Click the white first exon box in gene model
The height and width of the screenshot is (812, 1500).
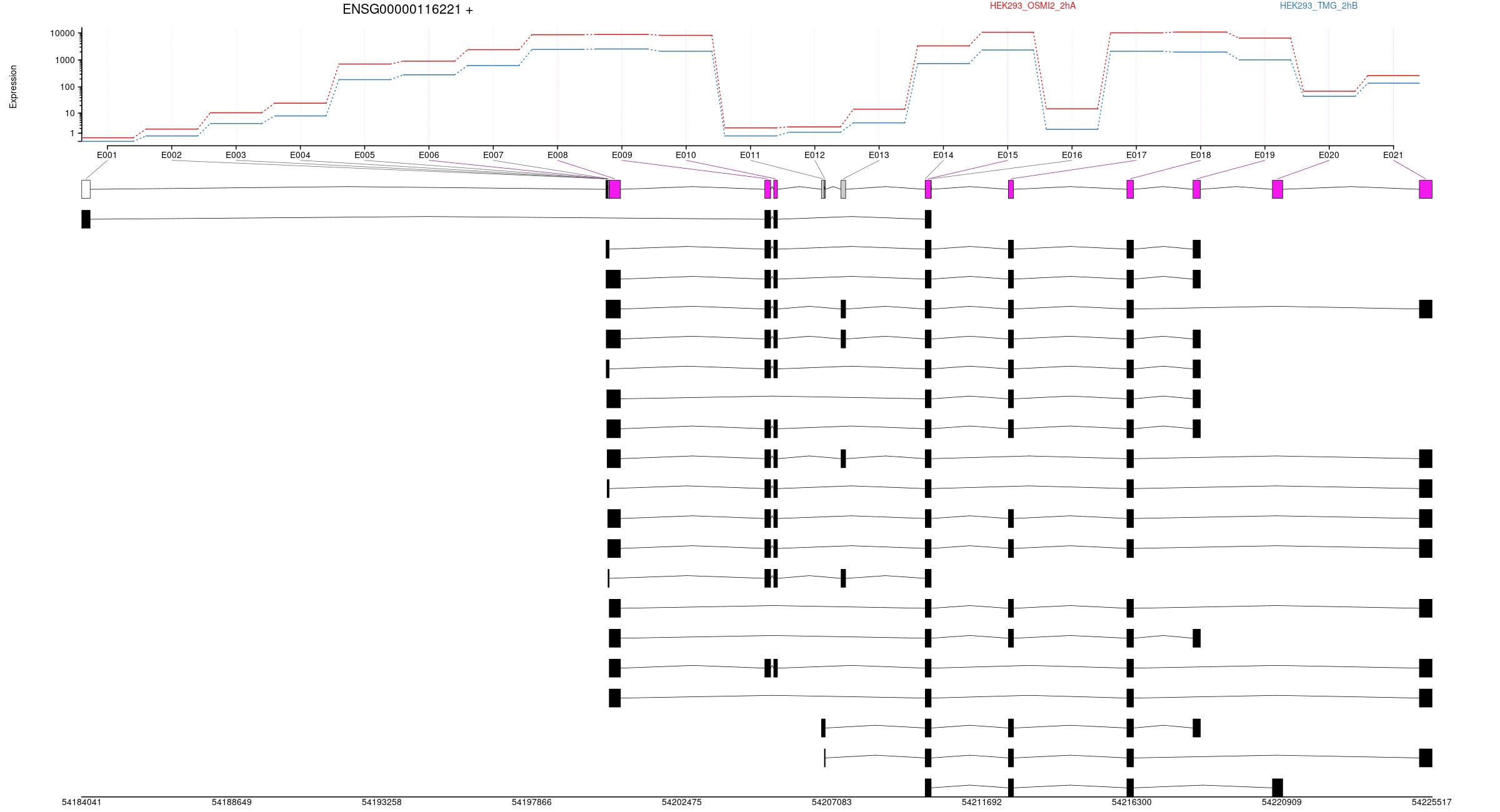coord(86,189)
